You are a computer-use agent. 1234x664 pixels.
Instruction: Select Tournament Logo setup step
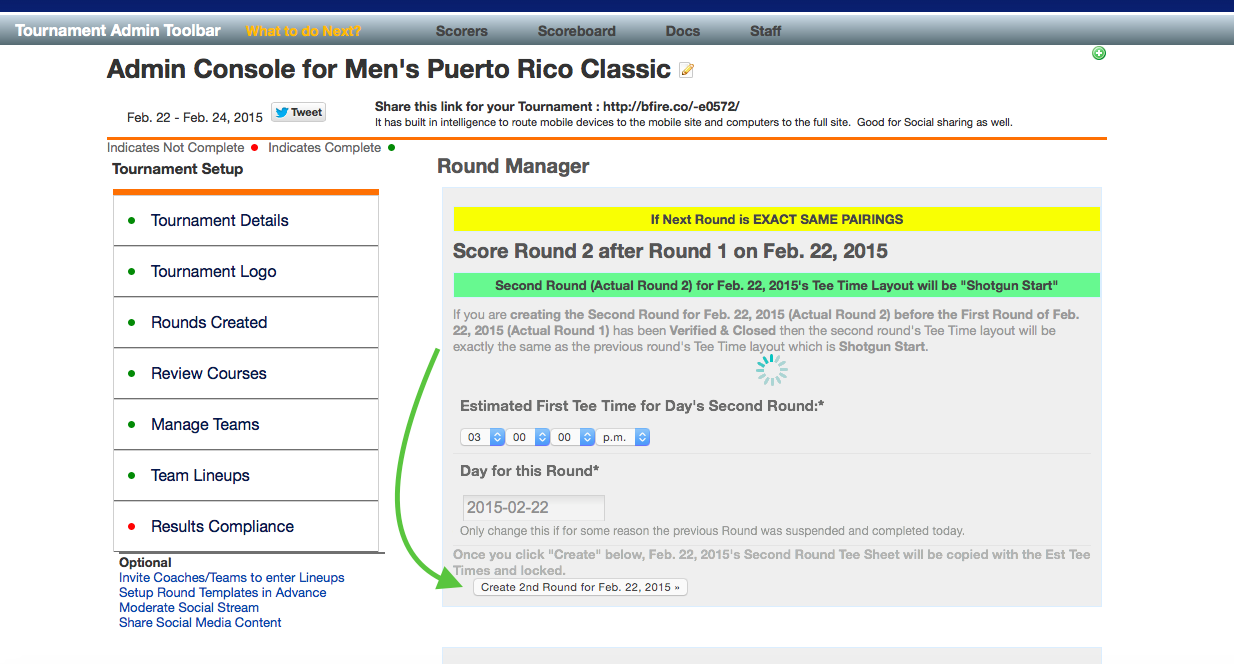[213, 272]
